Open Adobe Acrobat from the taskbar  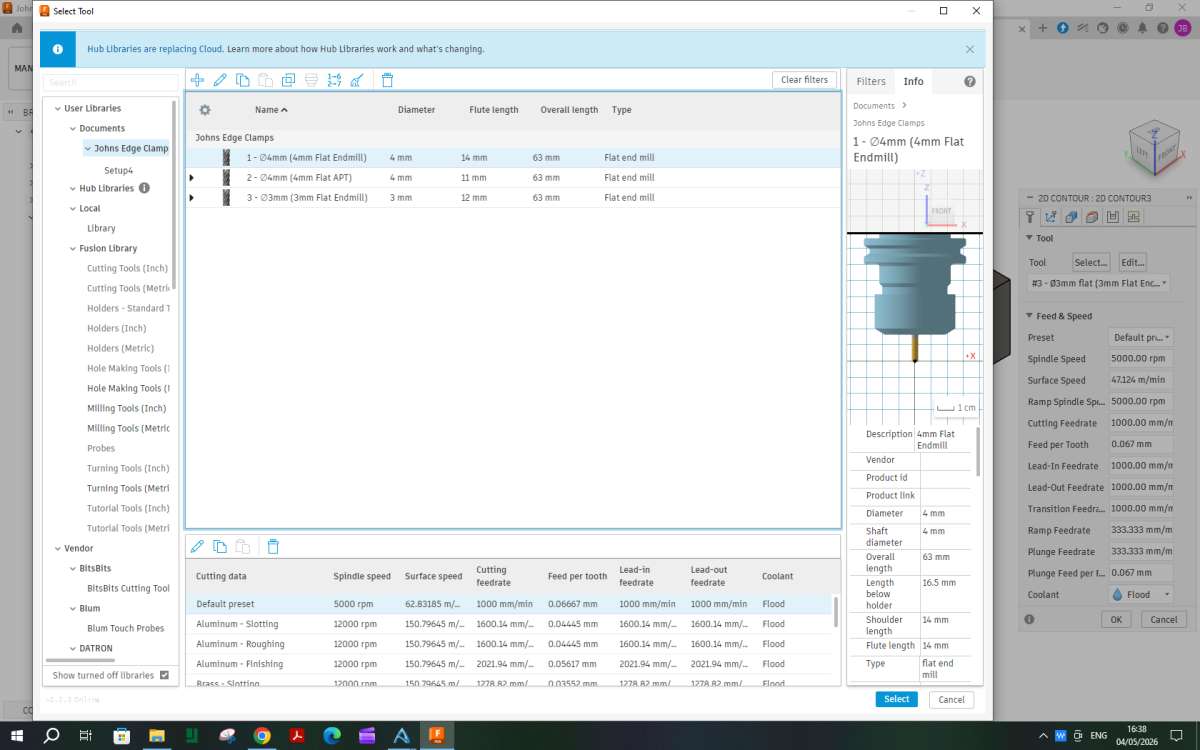click(297, 735)
